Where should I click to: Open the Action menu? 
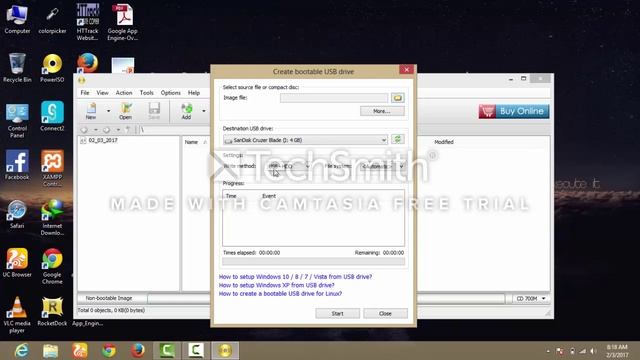pos(124,93)
